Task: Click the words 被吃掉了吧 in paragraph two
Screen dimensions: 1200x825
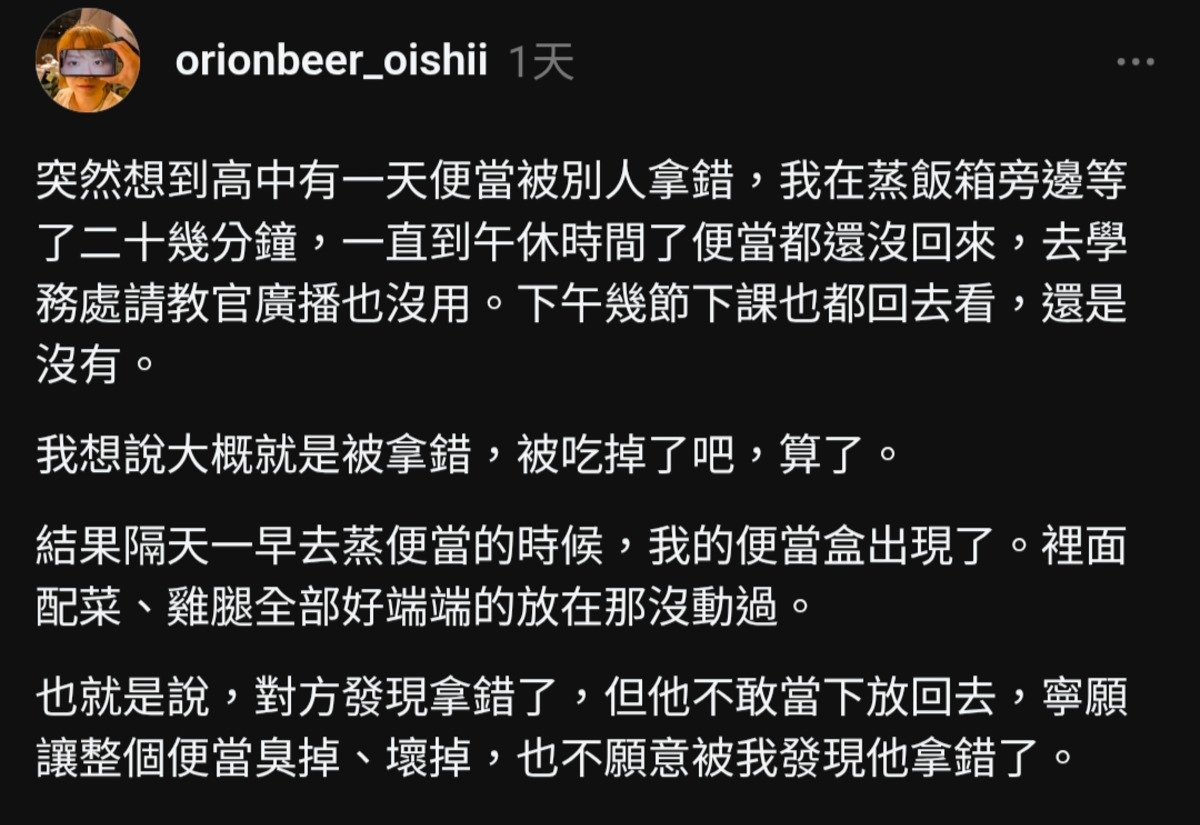Action: pyautogui.click(x=627, y=458)
